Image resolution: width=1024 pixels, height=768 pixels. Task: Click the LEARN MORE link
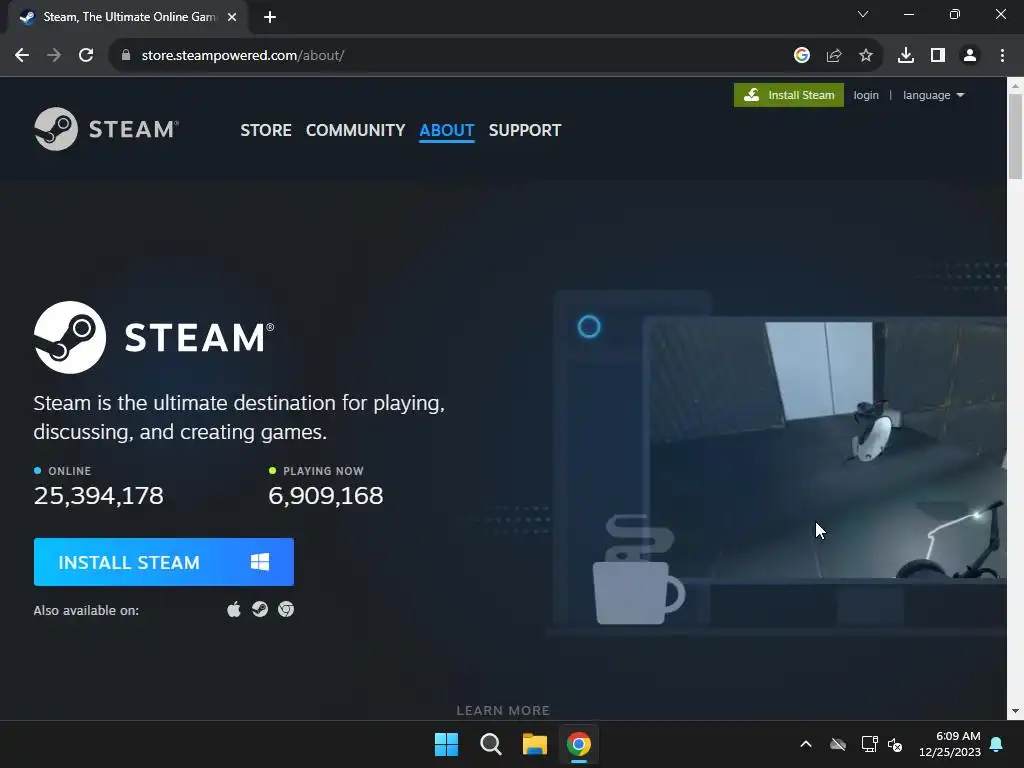tap(504, 711)
